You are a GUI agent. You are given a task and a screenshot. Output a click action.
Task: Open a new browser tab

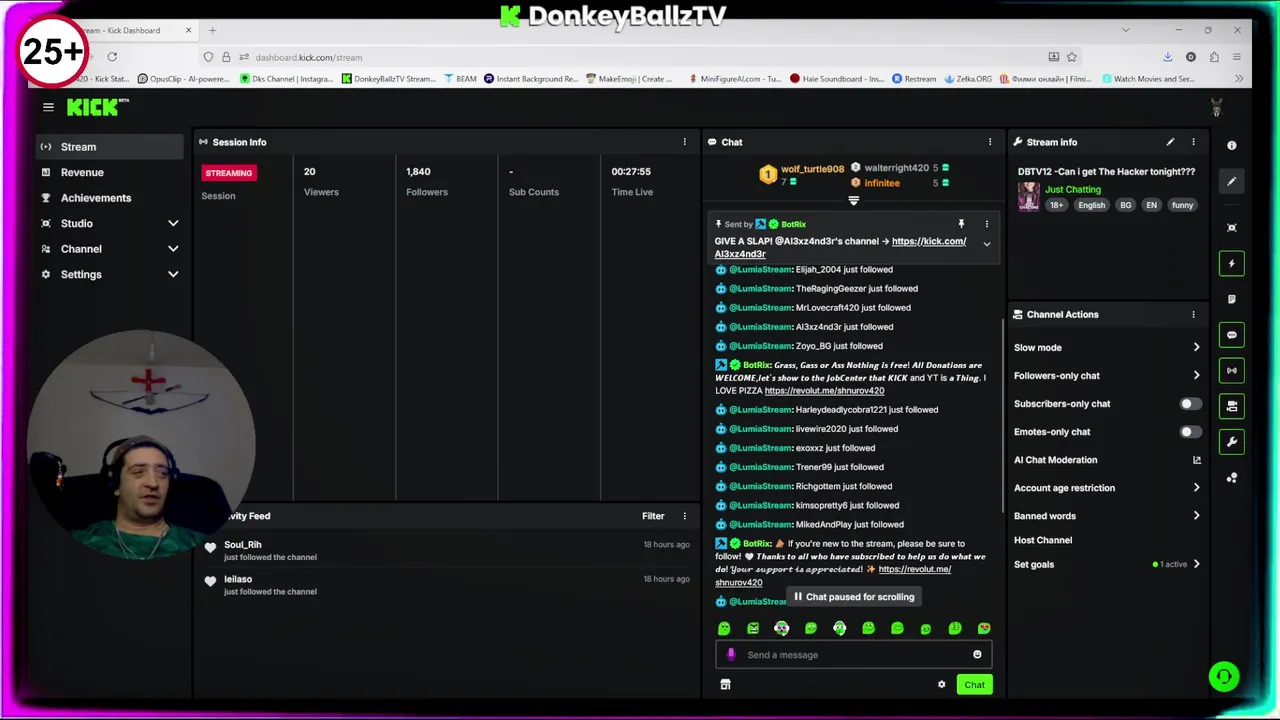(x=212, y=30)
